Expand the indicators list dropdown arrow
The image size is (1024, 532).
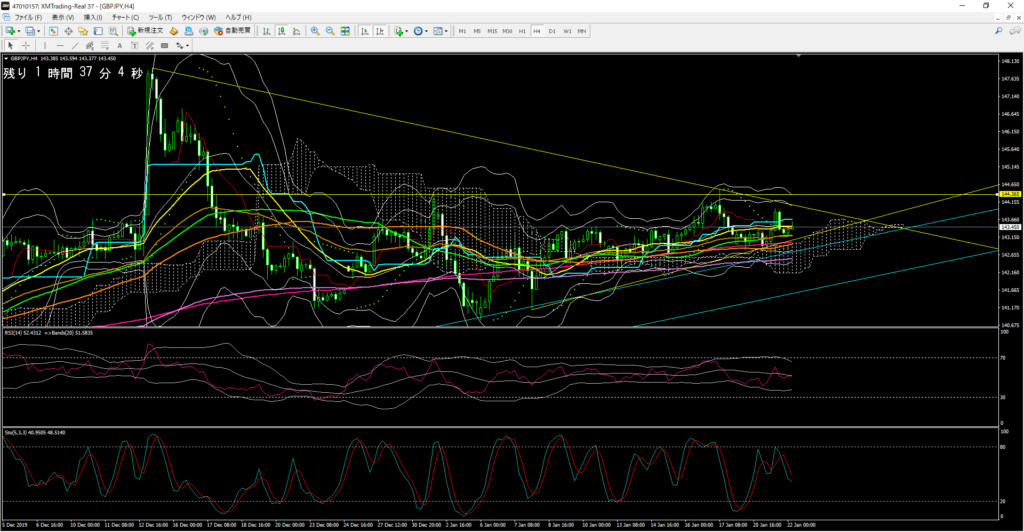point(406,31)
